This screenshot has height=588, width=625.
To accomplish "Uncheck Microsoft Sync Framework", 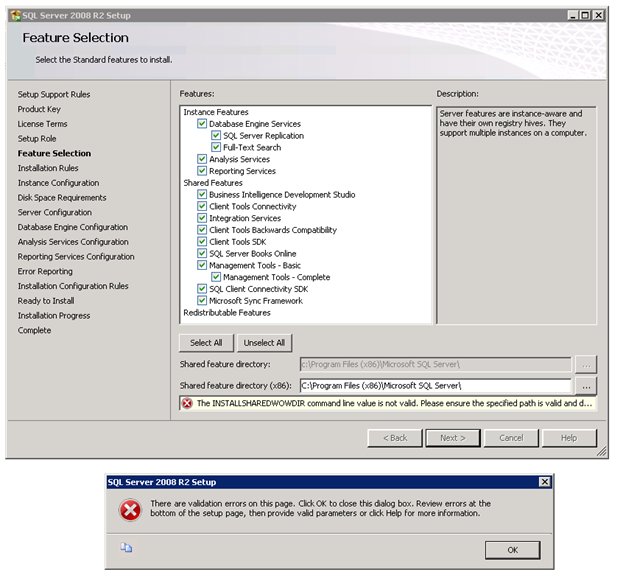I will click(202, 301).
